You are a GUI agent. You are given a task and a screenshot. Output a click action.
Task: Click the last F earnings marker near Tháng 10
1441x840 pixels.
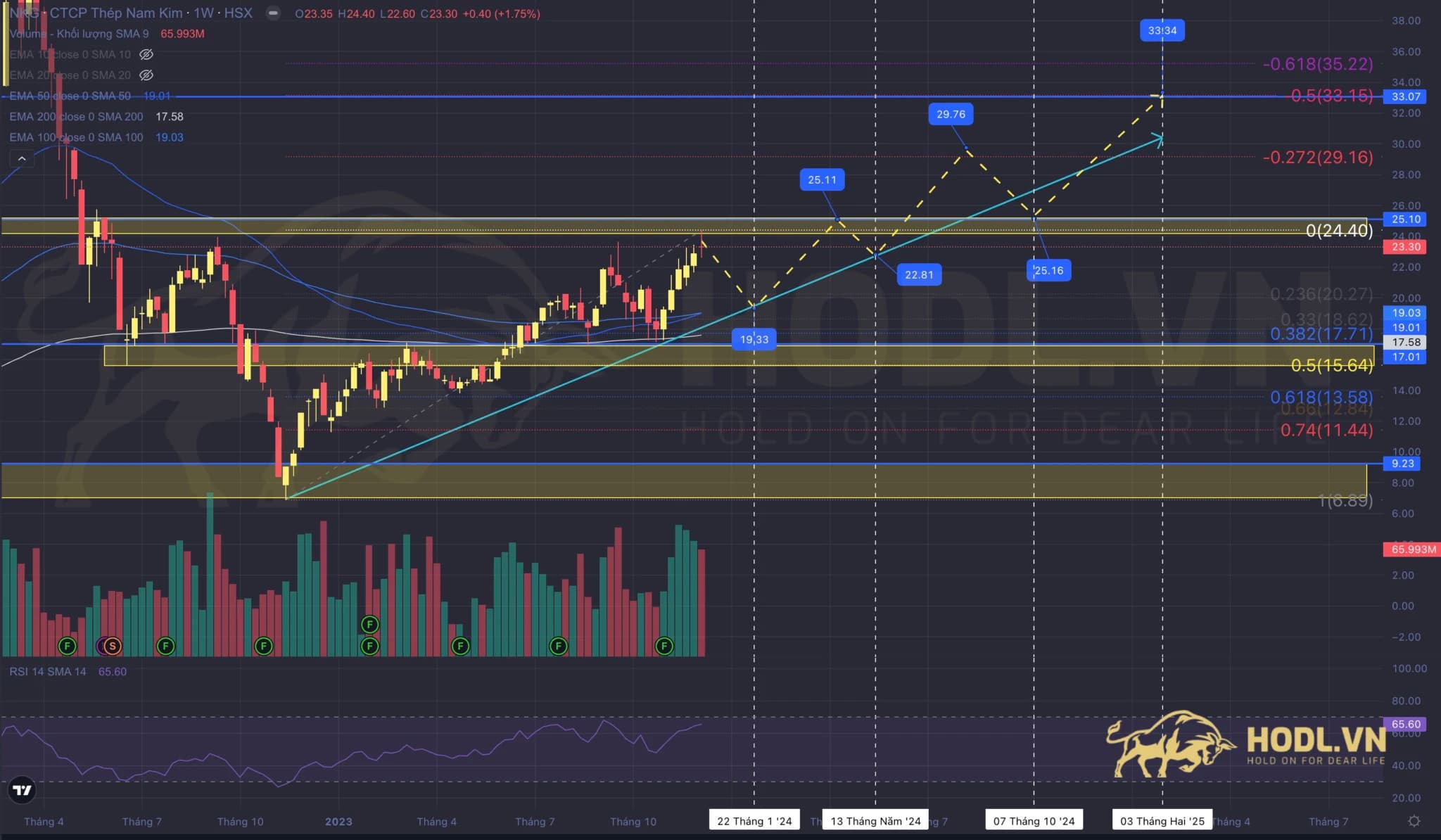click(x=664, y=646)
